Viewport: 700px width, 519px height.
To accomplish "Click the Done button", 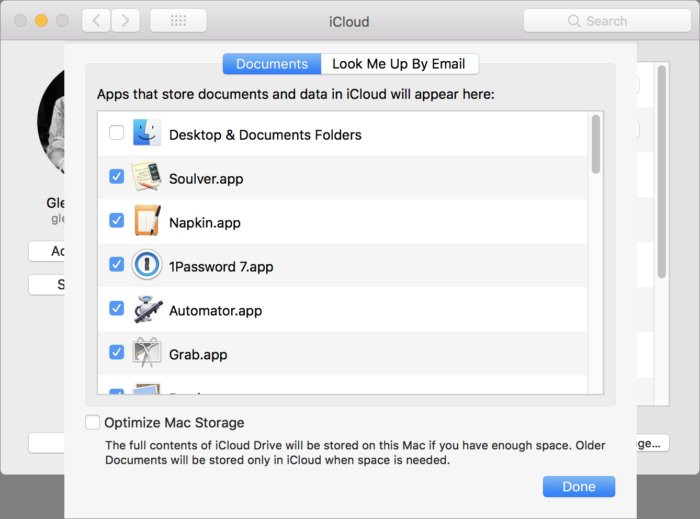I will [579, 486].
